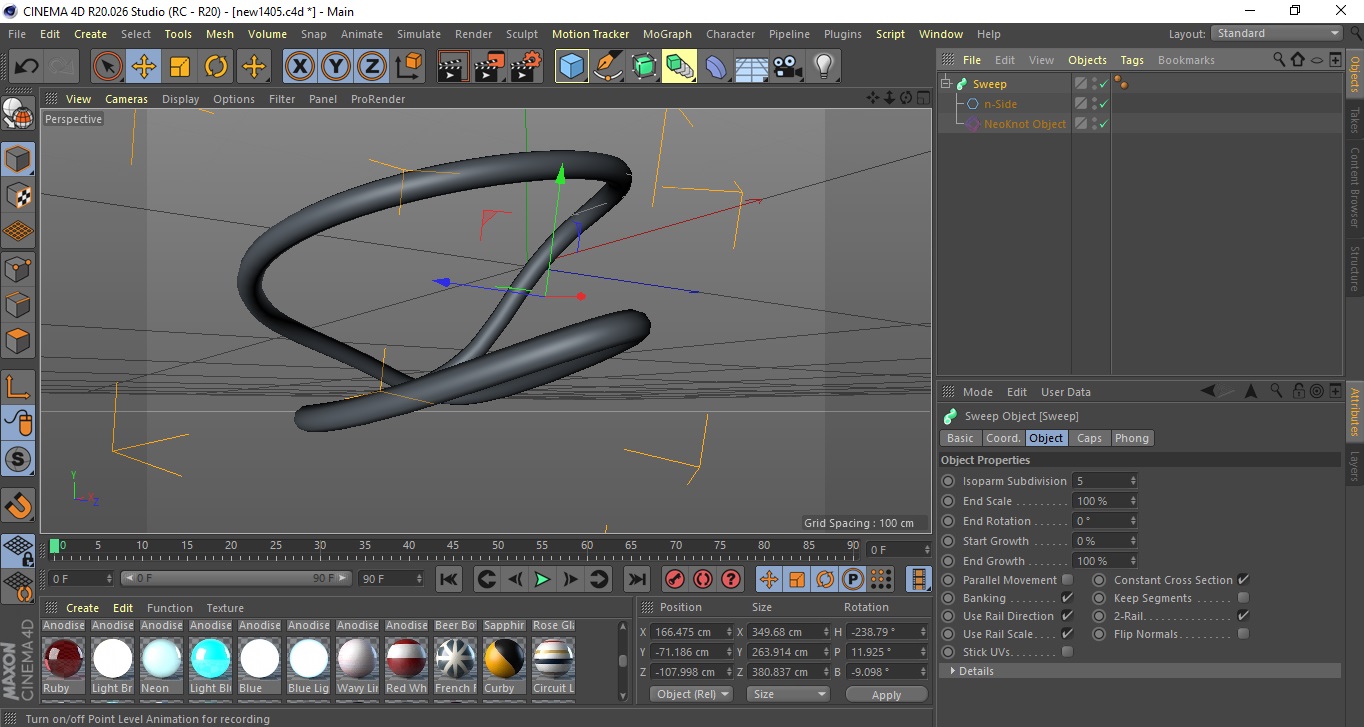Image resolution: width=1364 pixels, height=727 pixels.
Task: Open the Layout Standard dropdown
Action: (x=1277, y=33)
